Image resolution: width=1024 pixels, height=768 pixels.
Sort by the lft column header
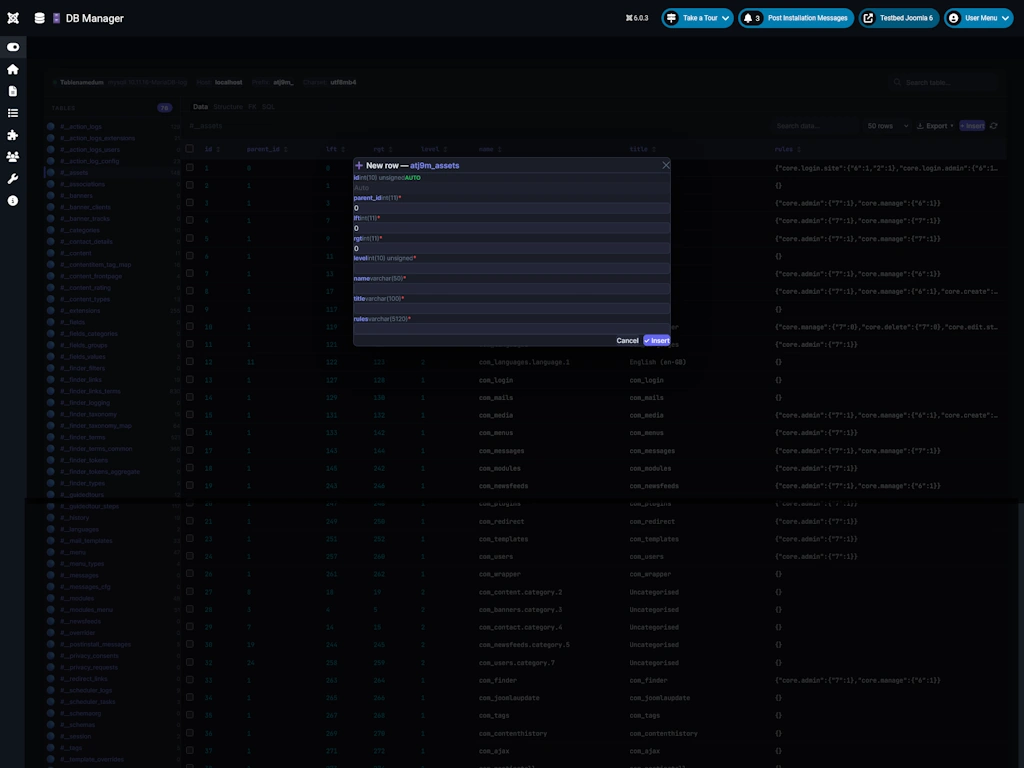[x=335, y=150]
